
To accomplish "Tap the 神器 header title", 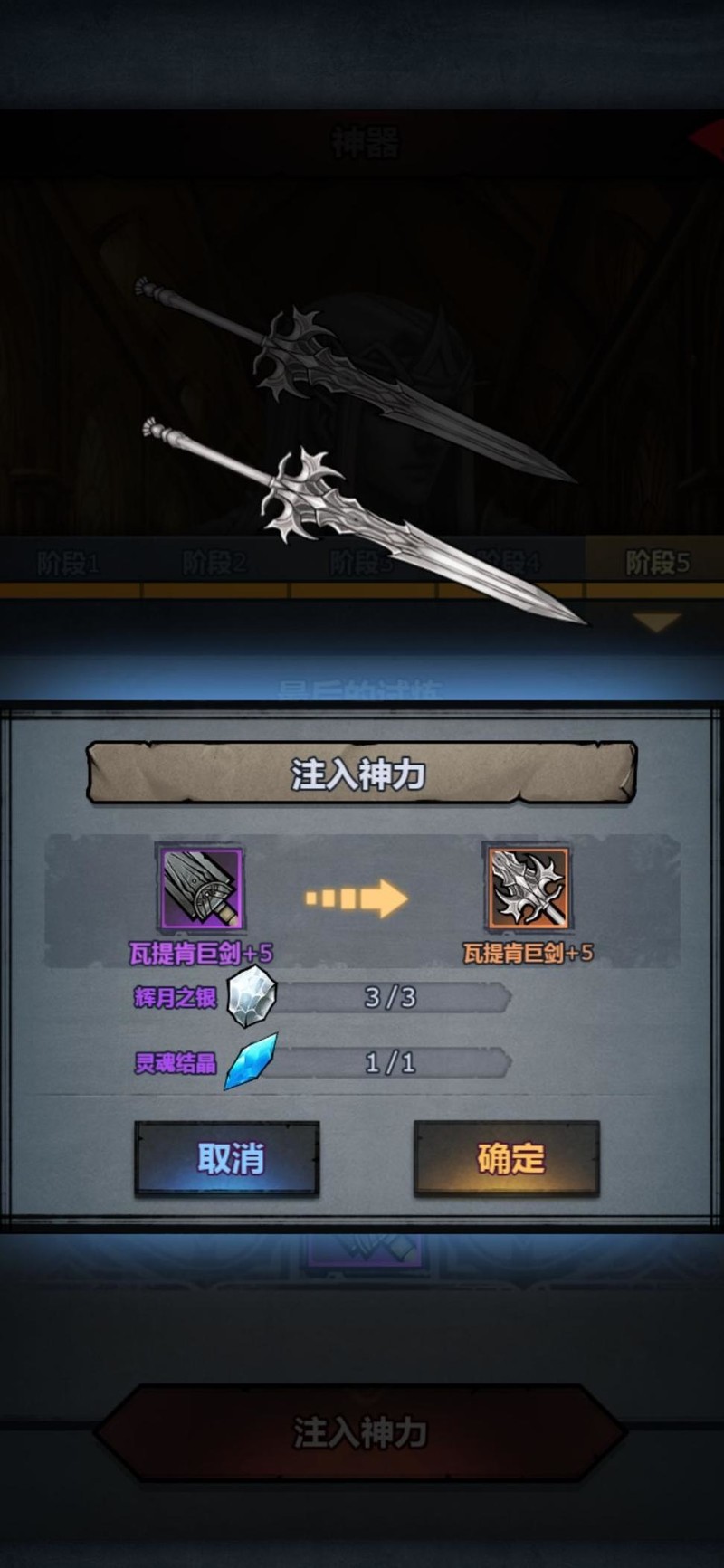I will point(365,142).
